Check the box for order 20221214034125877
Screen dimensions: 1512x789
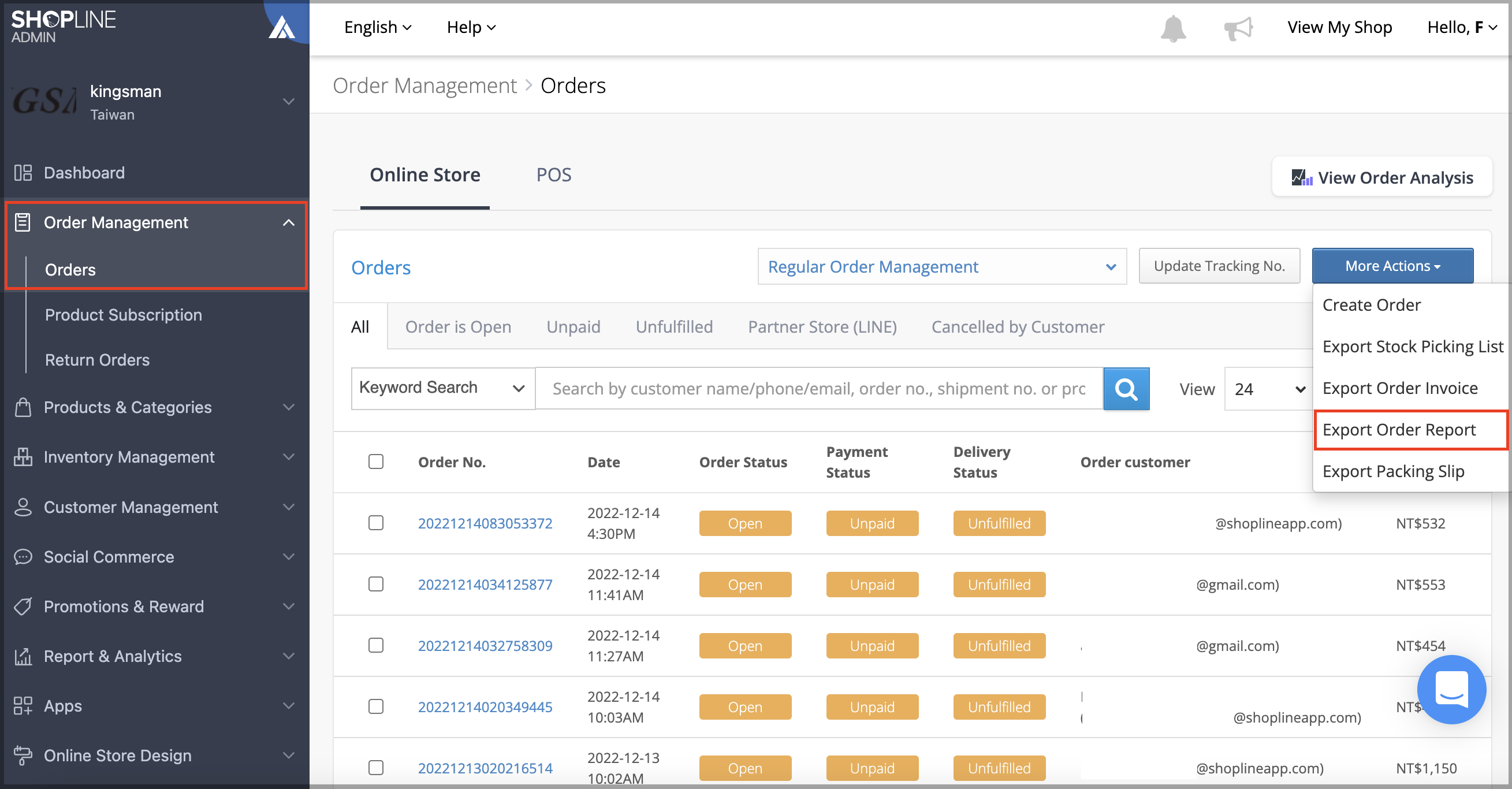[375, 583]
